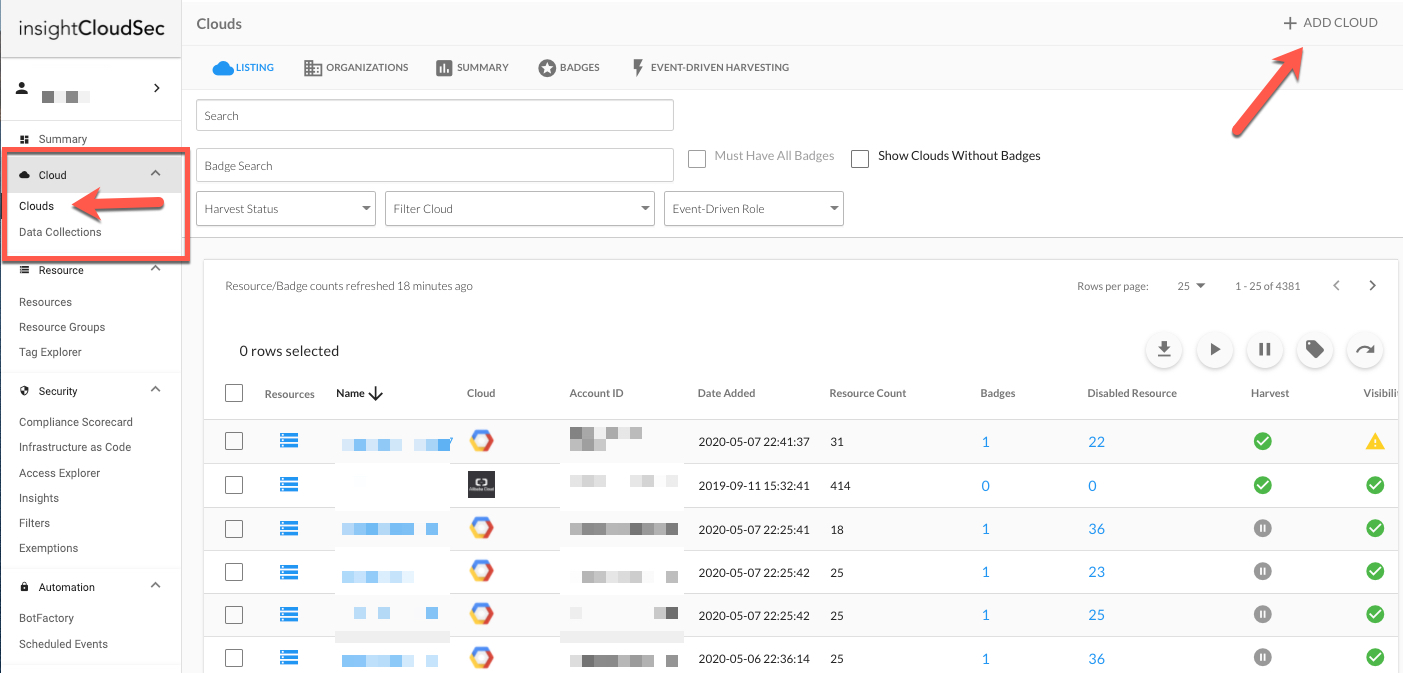
Task: Open the Rows per page dropdown
Action: (x=1191, y=286)
